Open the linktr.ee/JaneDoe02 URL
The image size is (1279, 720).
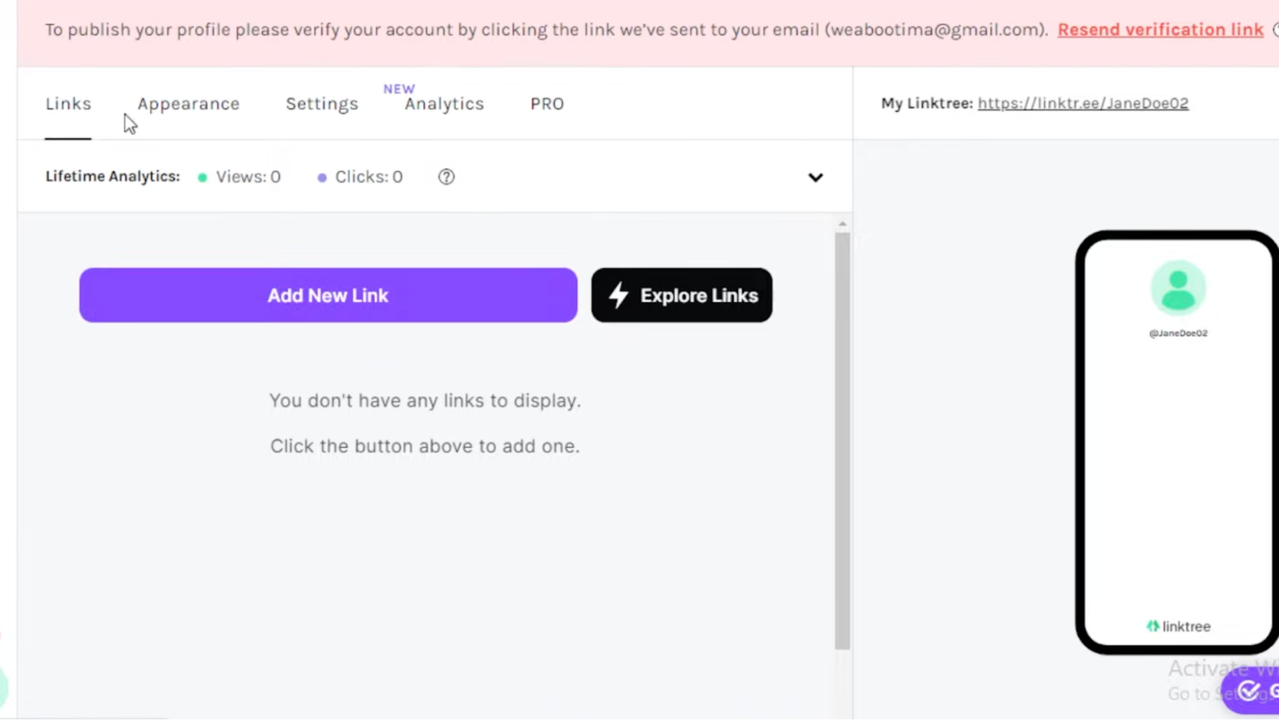1082,103
